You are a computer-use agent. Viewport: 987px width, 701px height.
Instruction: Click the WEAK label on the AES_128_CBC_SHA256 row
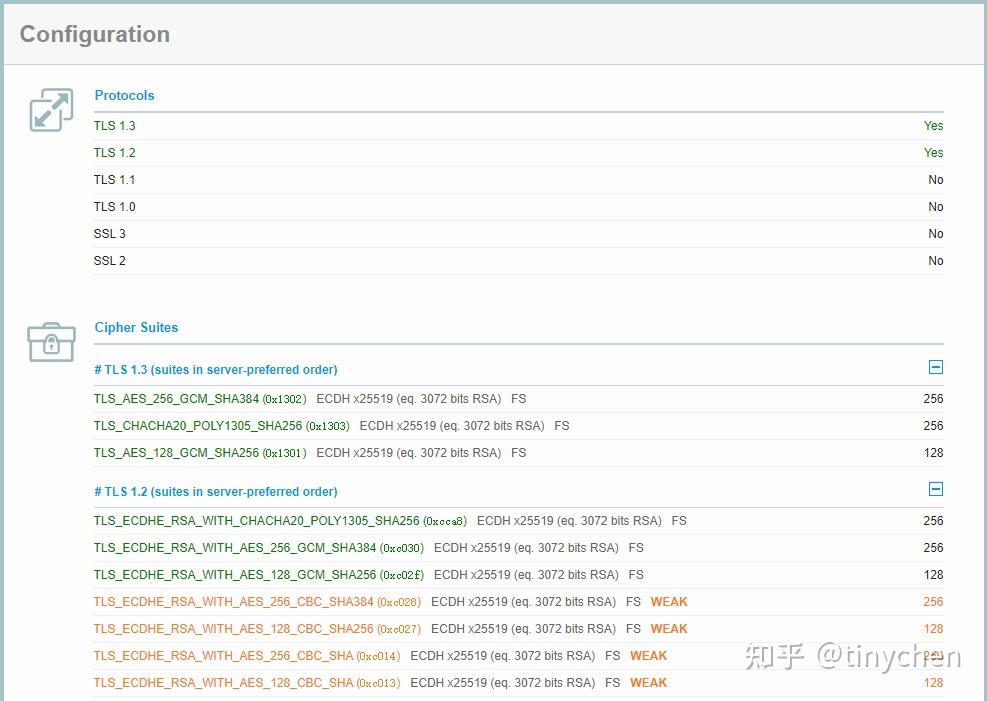[x=668, y=628]
